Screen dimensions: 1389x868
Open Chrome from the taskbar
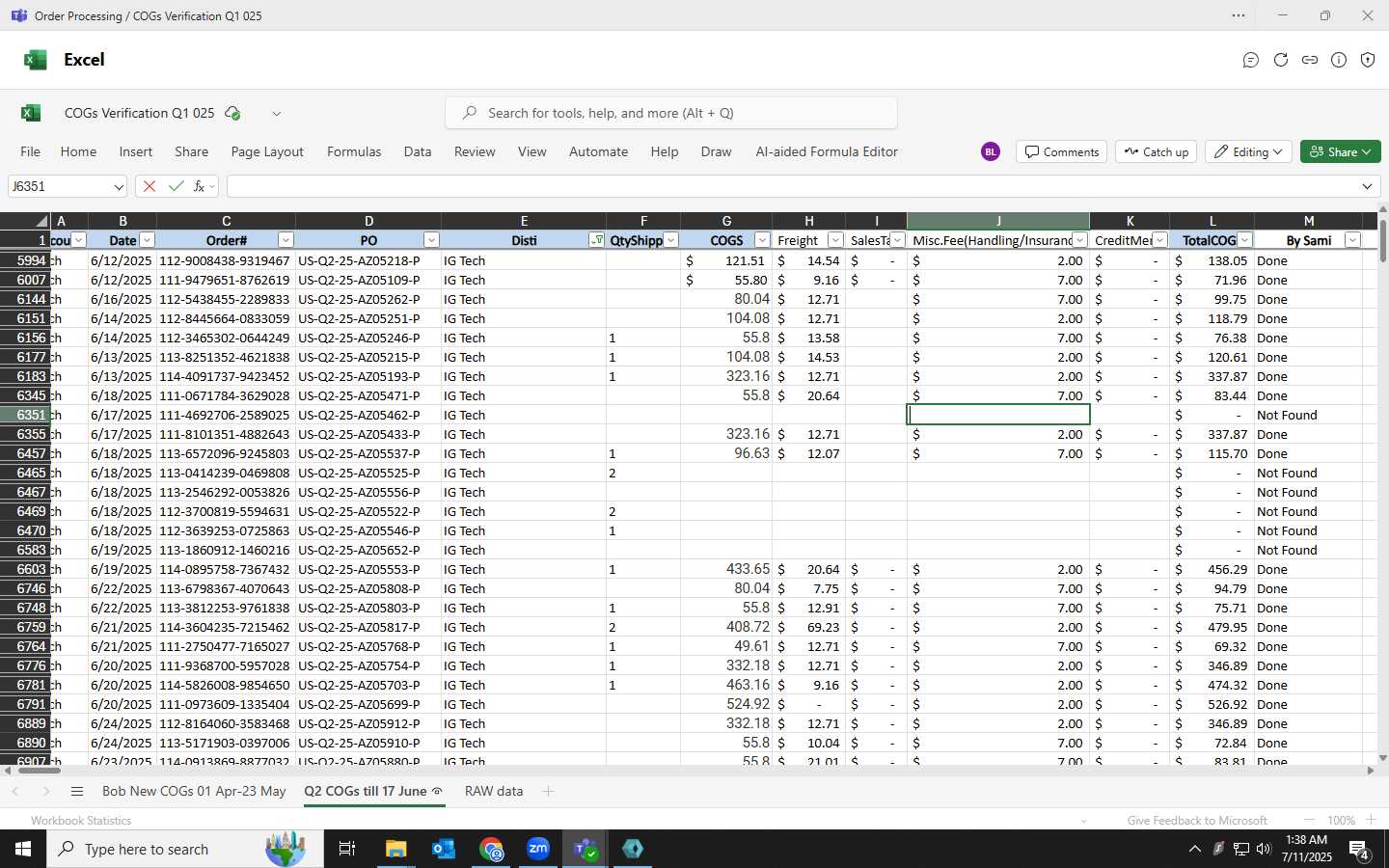491,849
